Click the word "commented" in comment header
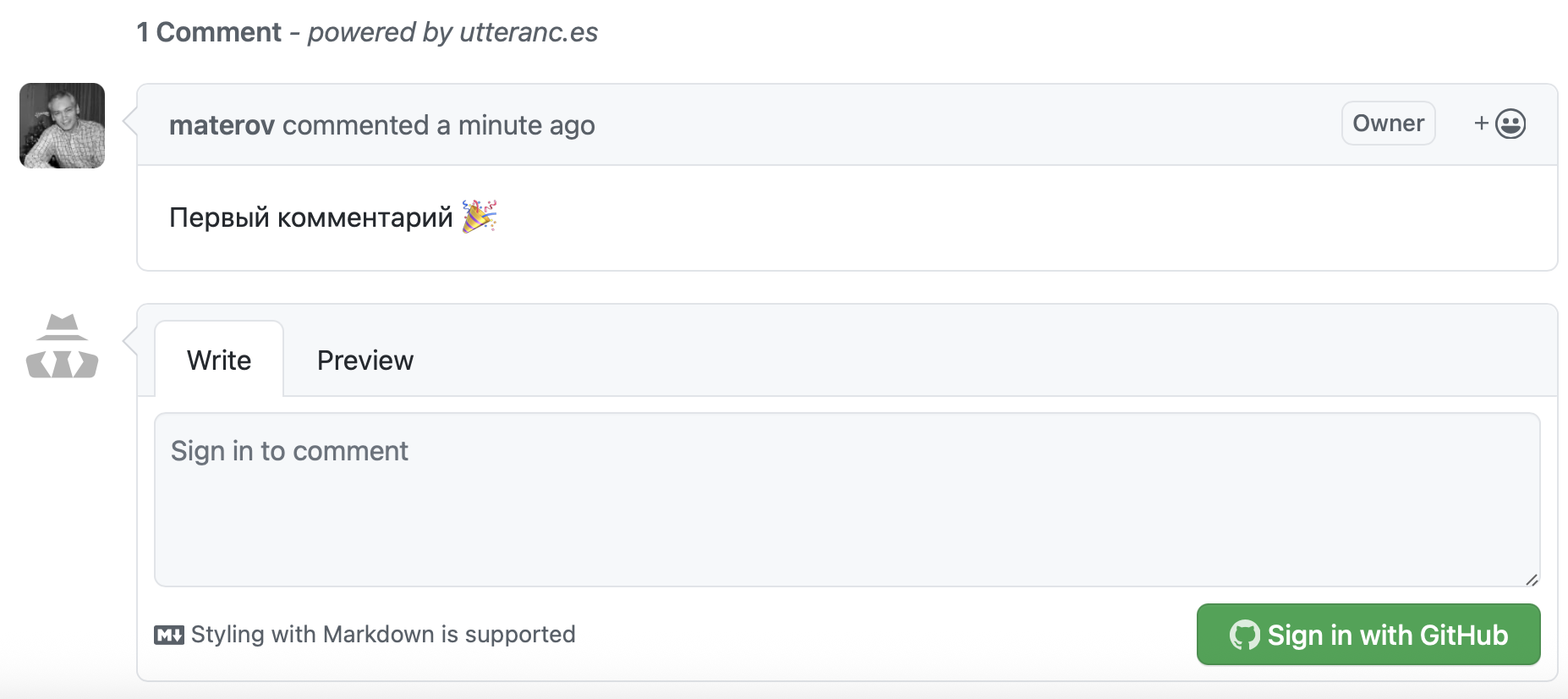Screen dimensions: 1568x699 (x=355, y=125)
